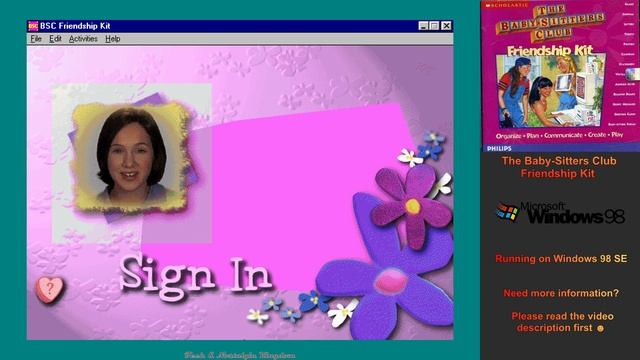Click the Windows 98 logo
Viewport: 640px width, 360px height.
560,213
